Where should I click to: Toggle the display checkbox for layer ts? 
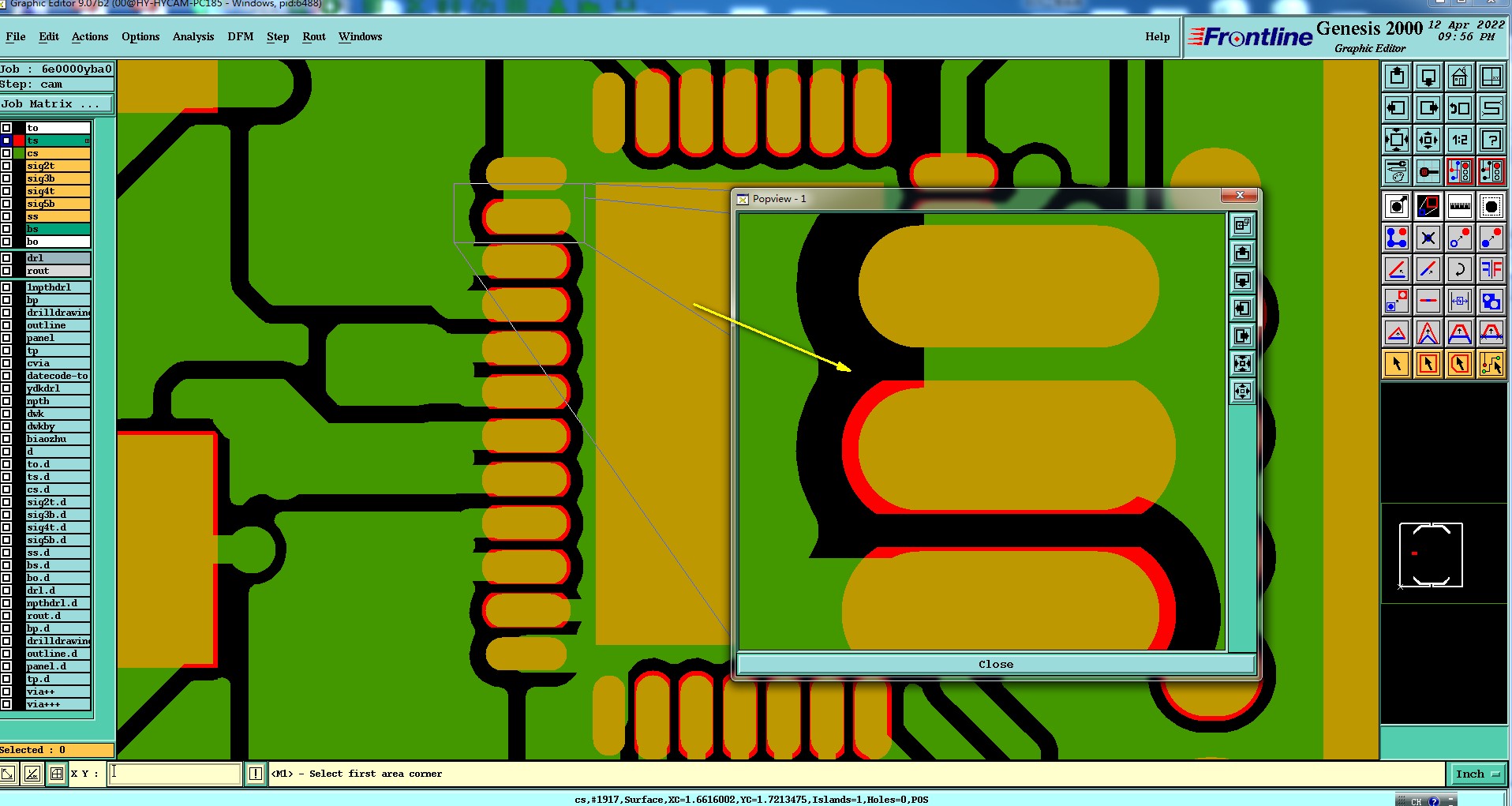point(6,141)
